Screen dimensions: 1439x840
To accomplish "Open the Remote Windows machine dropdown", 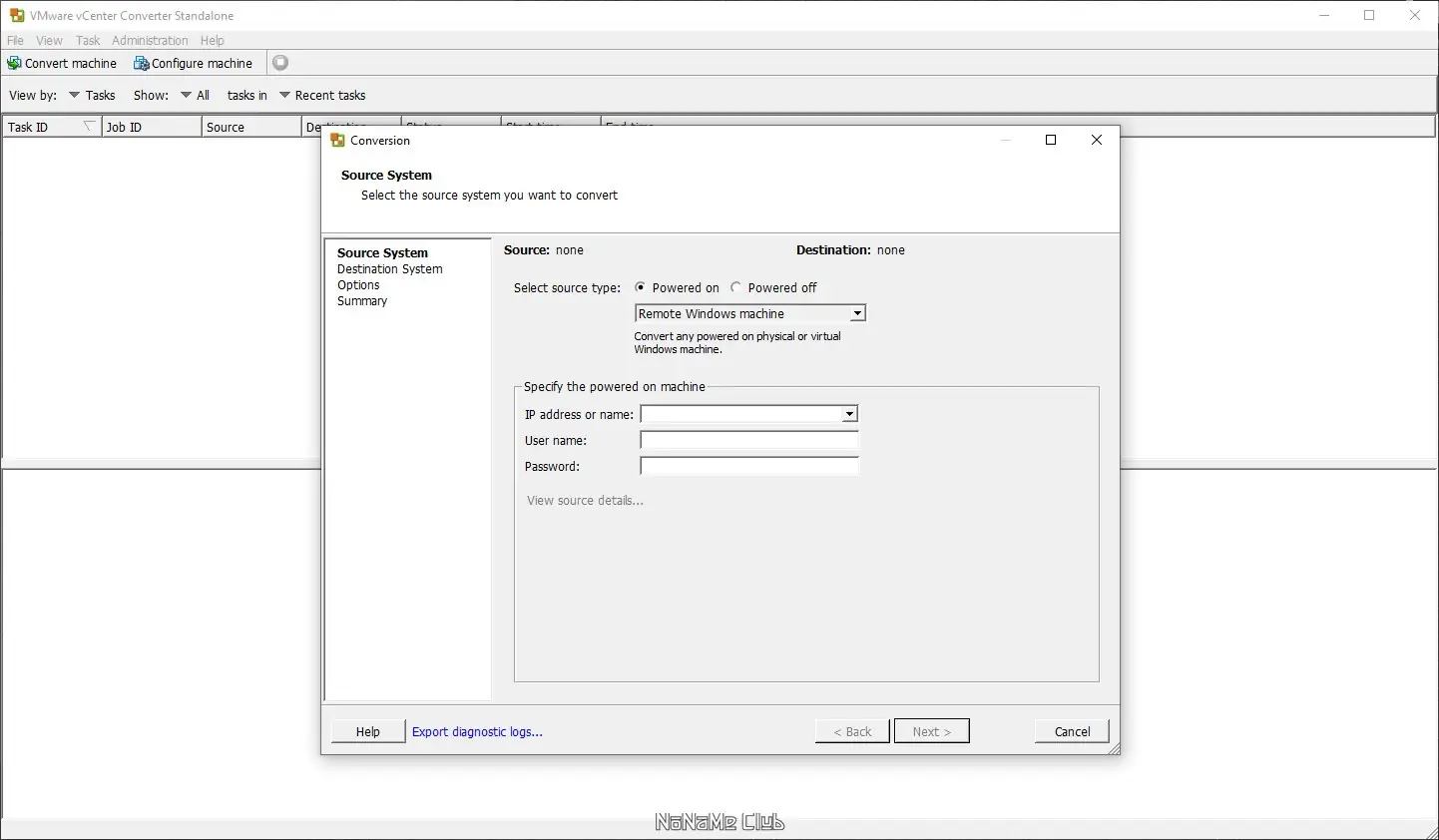I will (749, 313).
